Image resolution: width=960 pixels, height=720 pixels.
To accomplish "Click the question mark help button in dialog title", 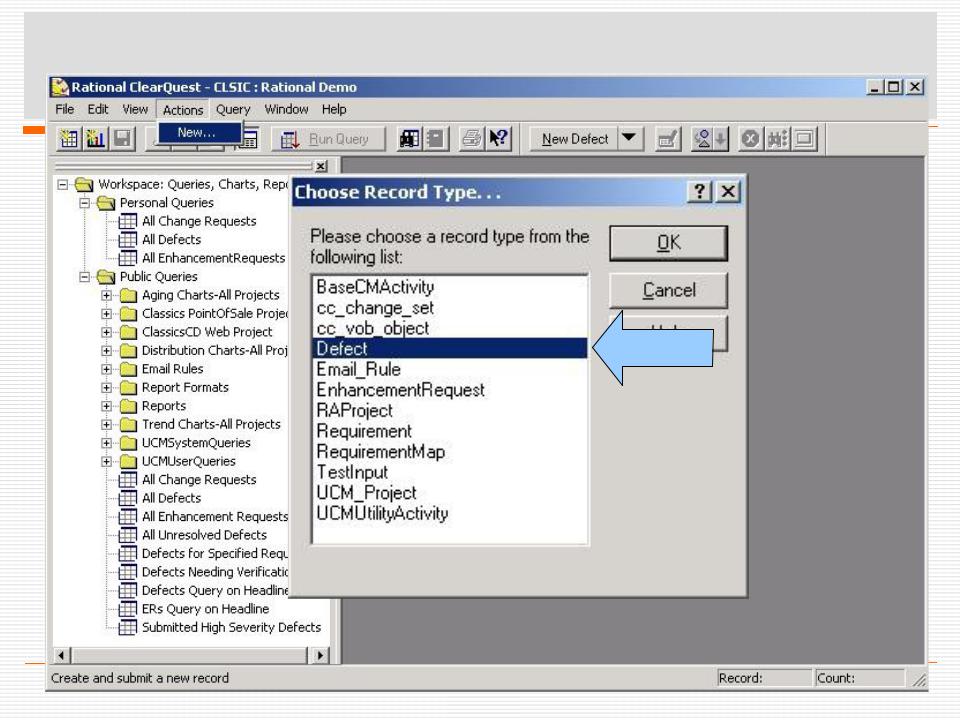I will (699, 192).
